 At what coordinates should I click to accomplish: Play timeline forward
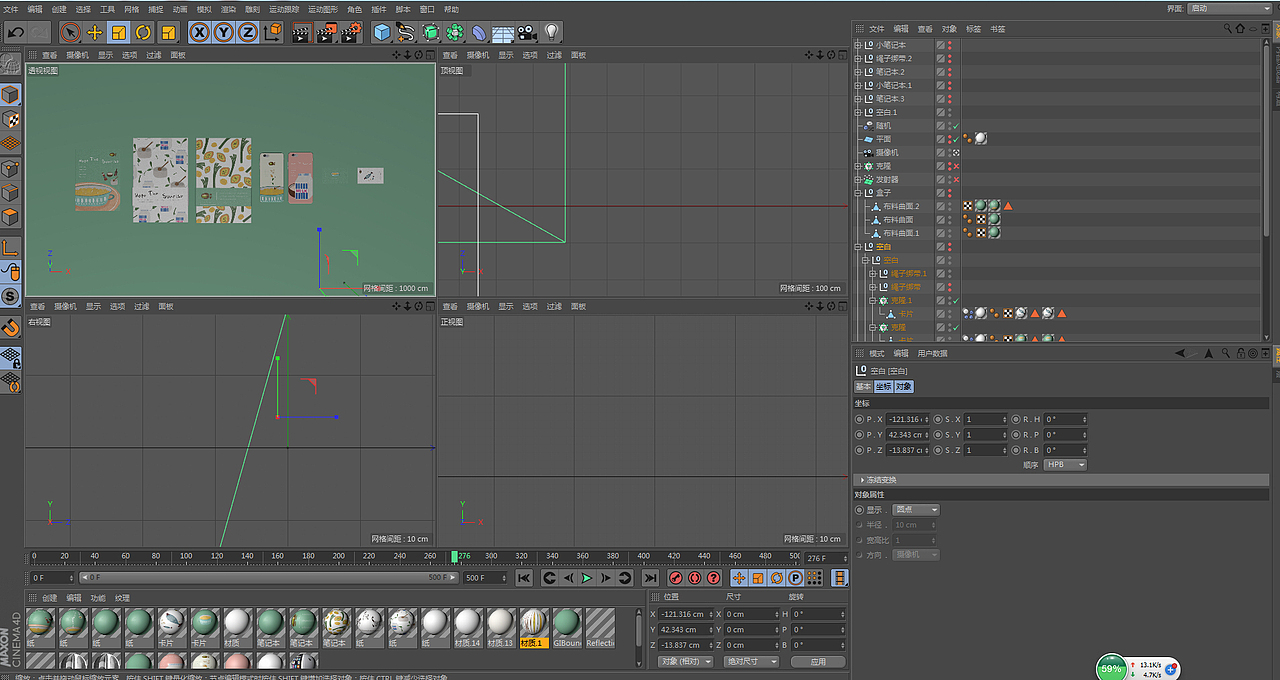pos(587,578)
